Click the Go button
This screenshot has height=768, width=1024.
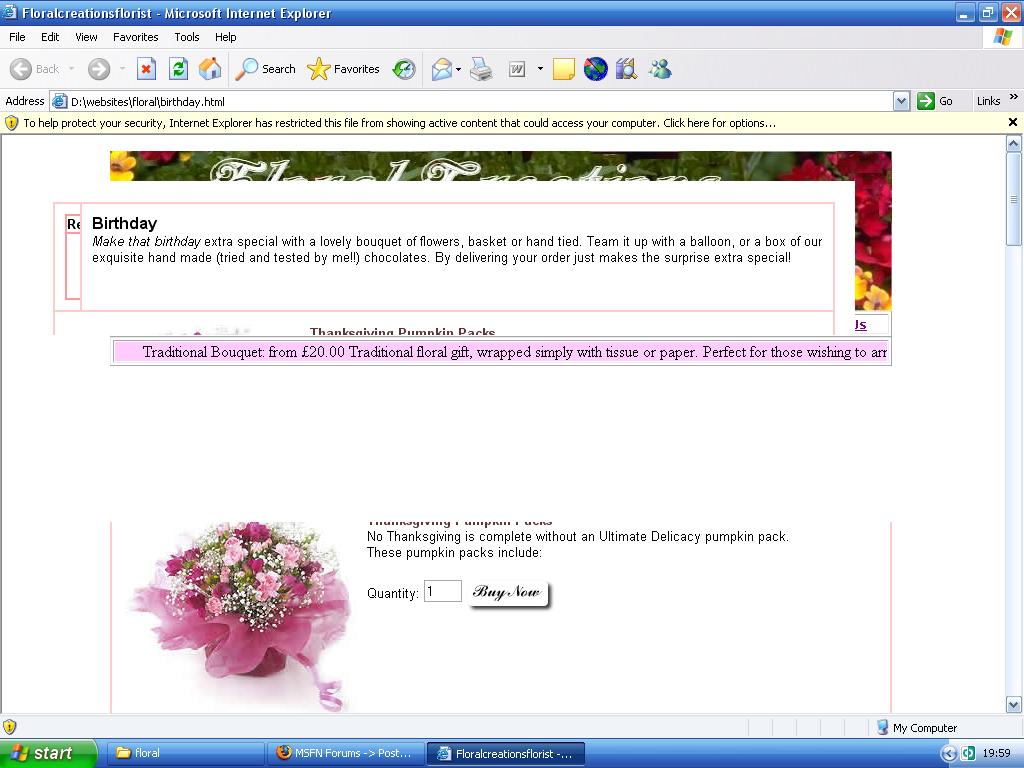click(x=936, y=101)
